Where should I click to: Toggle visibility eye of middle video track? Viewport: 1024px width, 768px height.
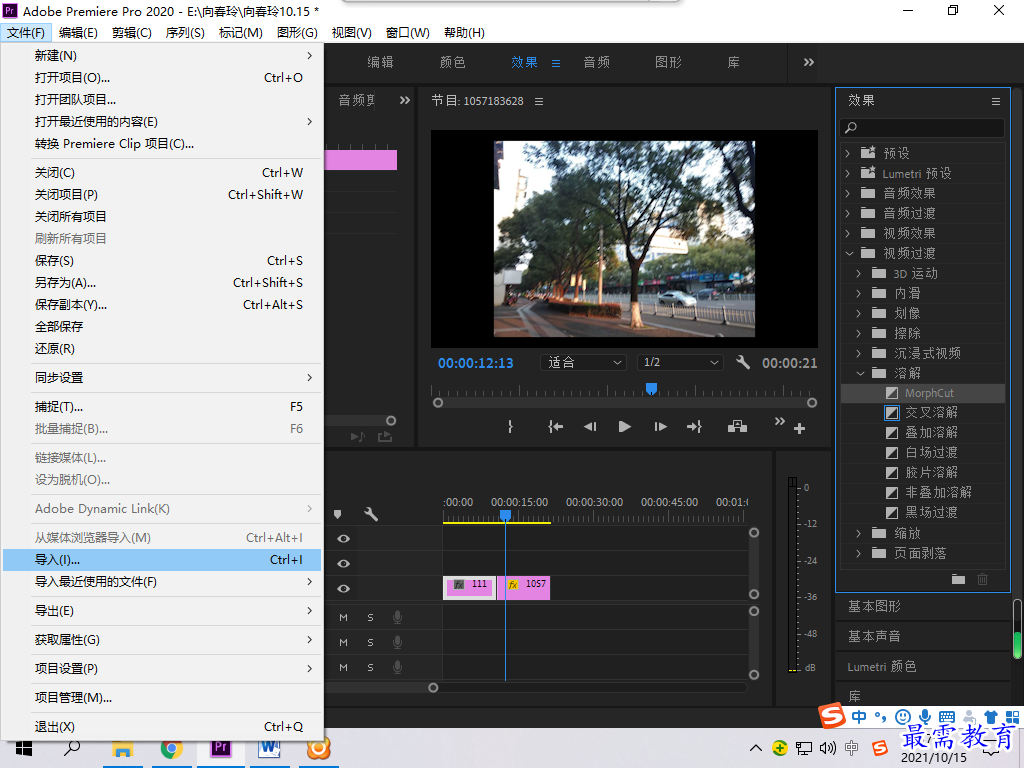click(344, 564)
